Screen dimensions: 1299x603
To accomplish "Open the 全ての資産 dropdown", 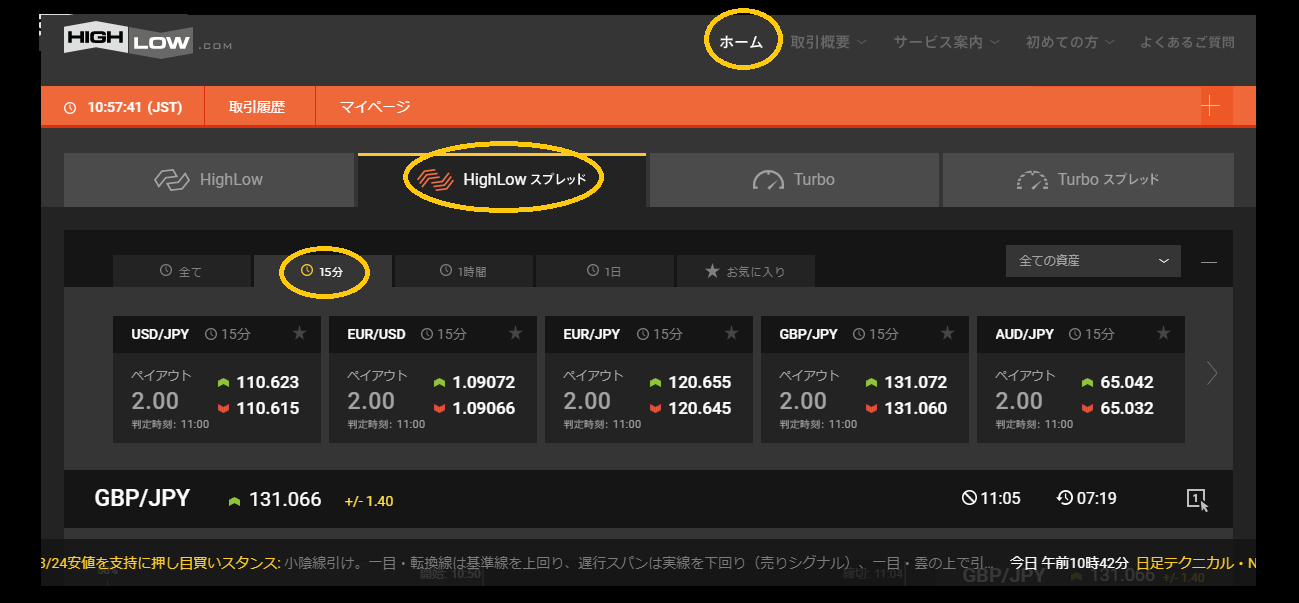I will click(1092, 261).
